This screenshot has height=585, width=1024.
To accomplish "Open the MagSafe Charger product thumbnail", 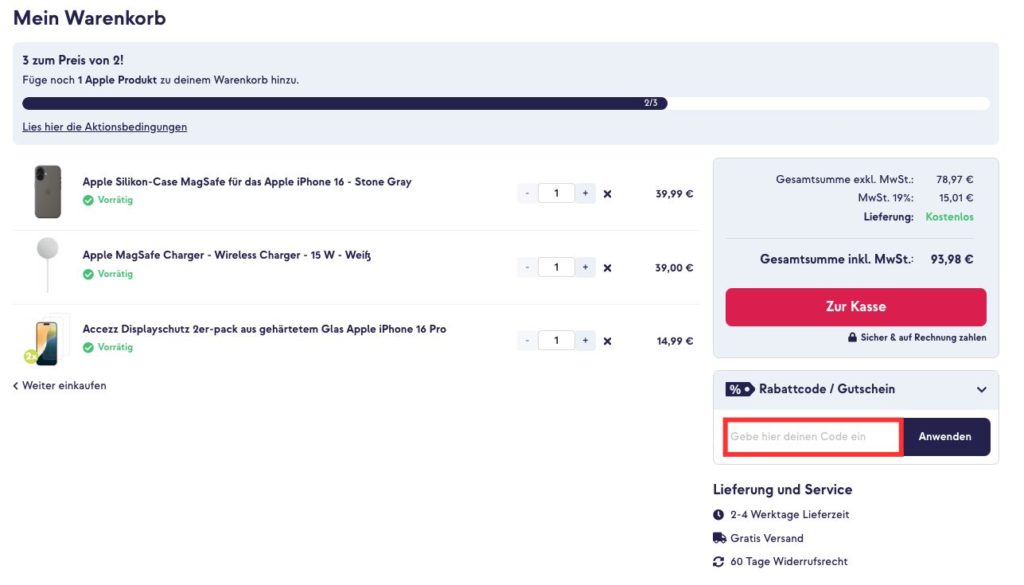I will (x=48, y=264).
